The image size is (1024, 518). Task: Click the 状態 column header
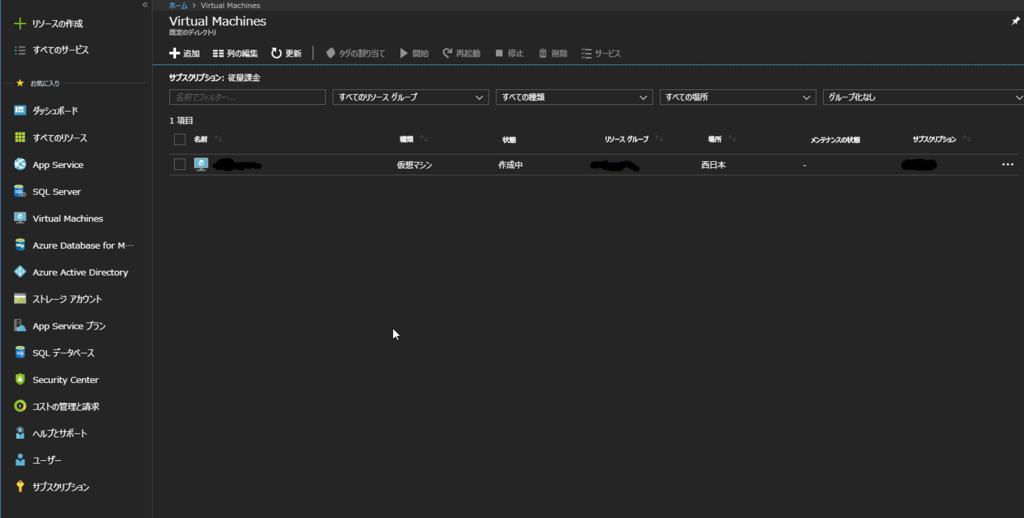(509, 140)
